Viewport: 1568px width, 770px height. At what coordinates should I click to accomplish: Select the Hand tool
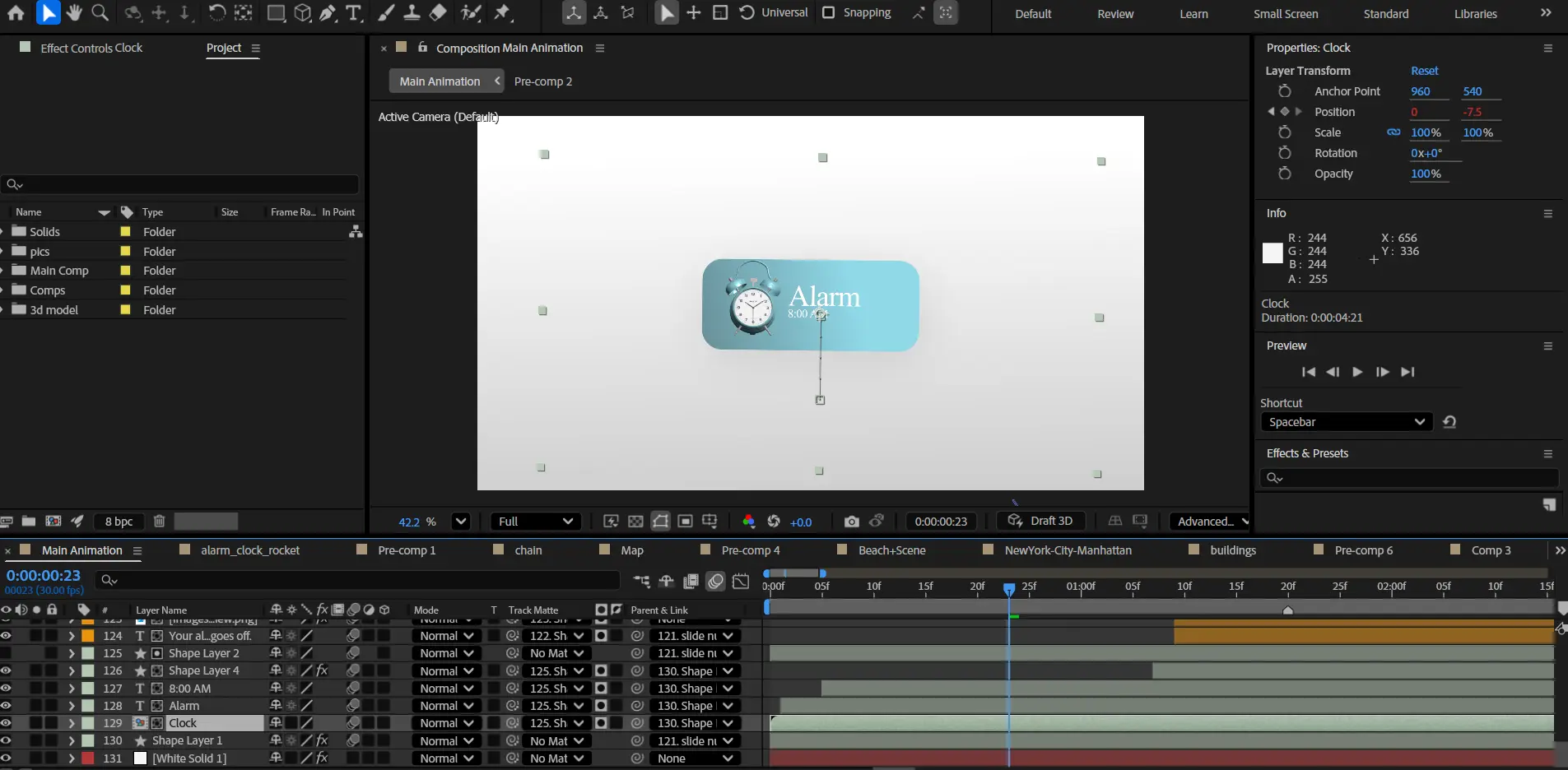point(74,13)
